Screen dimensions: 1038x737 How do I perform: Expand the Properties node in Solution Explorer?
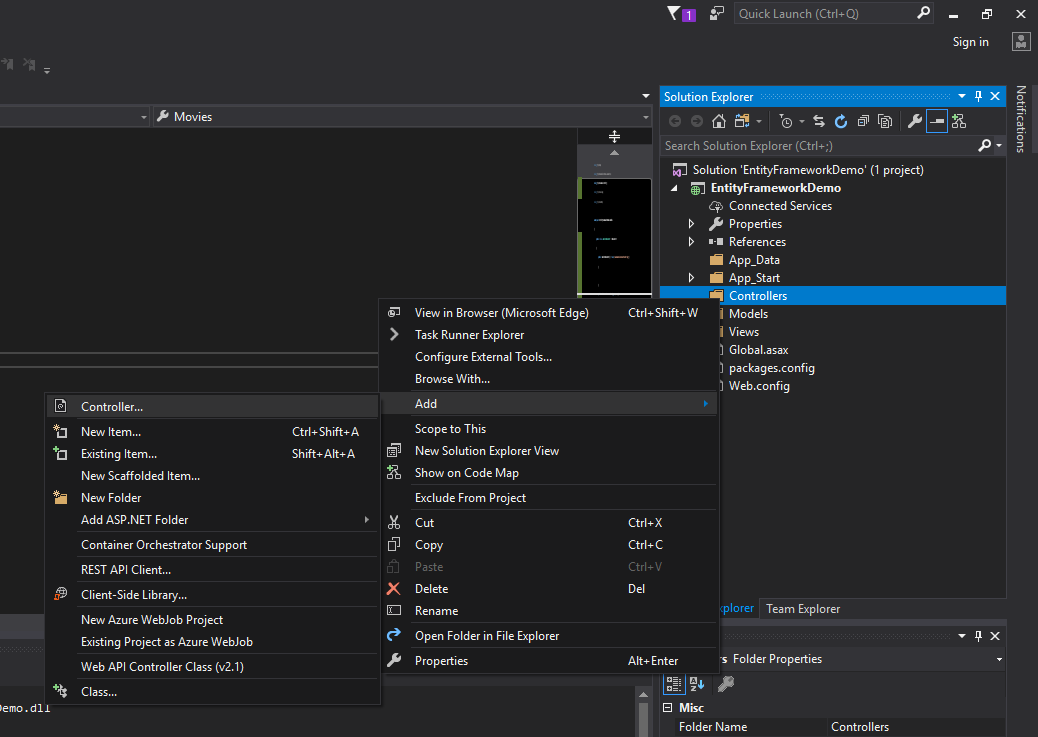pos(691,224)
